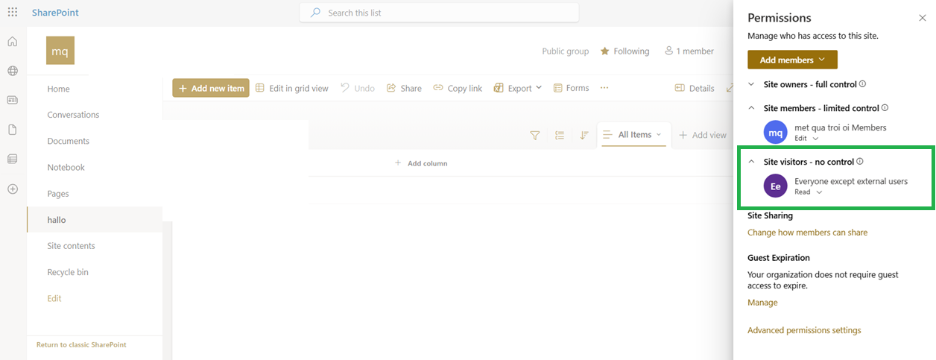Open the lists icon in left rail
Image resolution: width=936 pixels, height=360 pixels.
pyautogui.click(x=13, y=159)
